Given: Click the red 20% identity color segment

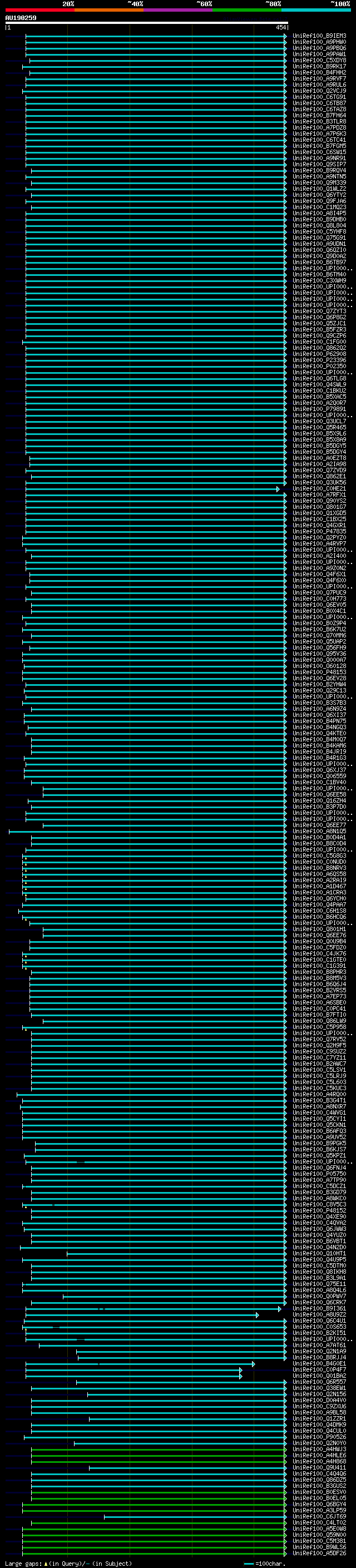Looking at the screenshot, I should click(x=39, y=10).
